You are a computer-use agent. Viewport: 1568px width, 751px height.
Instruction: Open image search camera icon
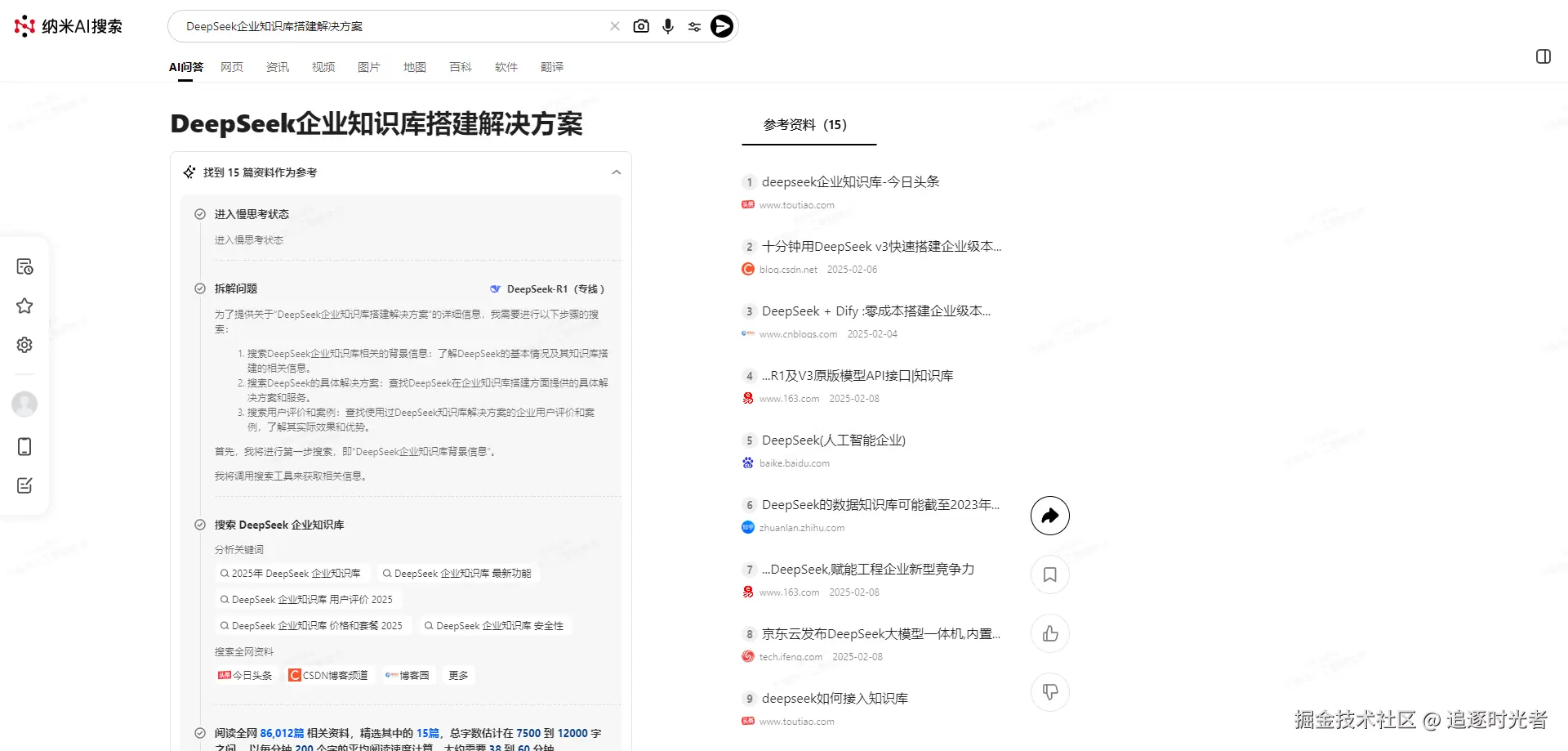pyautogui.click(x=641, y=26)
